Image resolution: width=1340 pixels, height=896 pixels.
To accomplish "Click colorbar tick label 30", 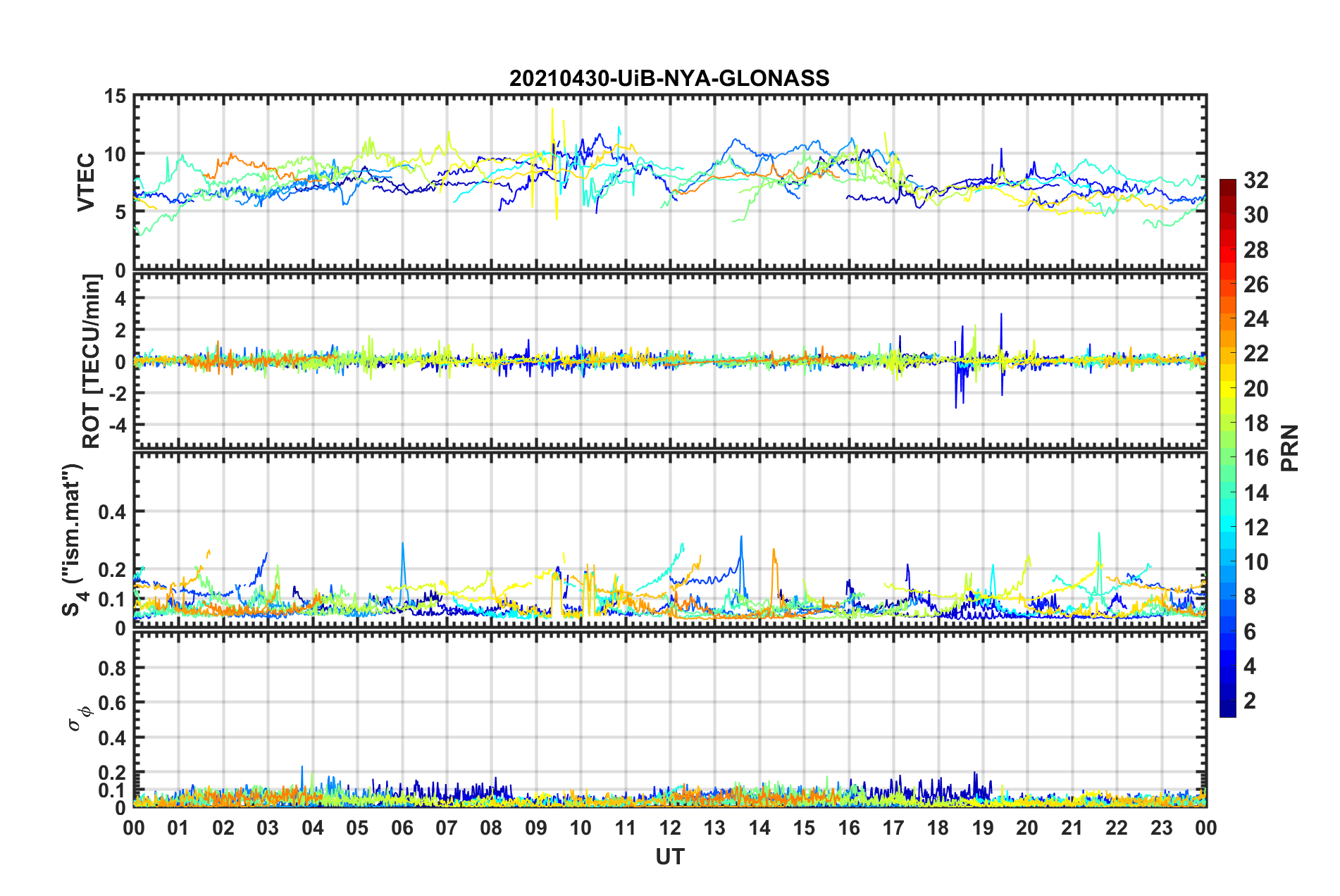I will (x=1255, y=215).
